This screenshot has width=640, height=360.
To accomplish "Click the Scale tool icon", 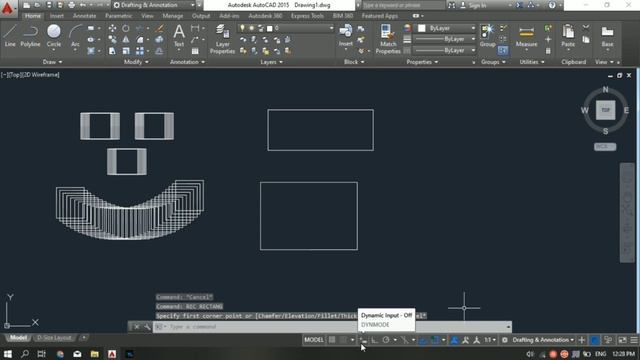I will (126, 51).
